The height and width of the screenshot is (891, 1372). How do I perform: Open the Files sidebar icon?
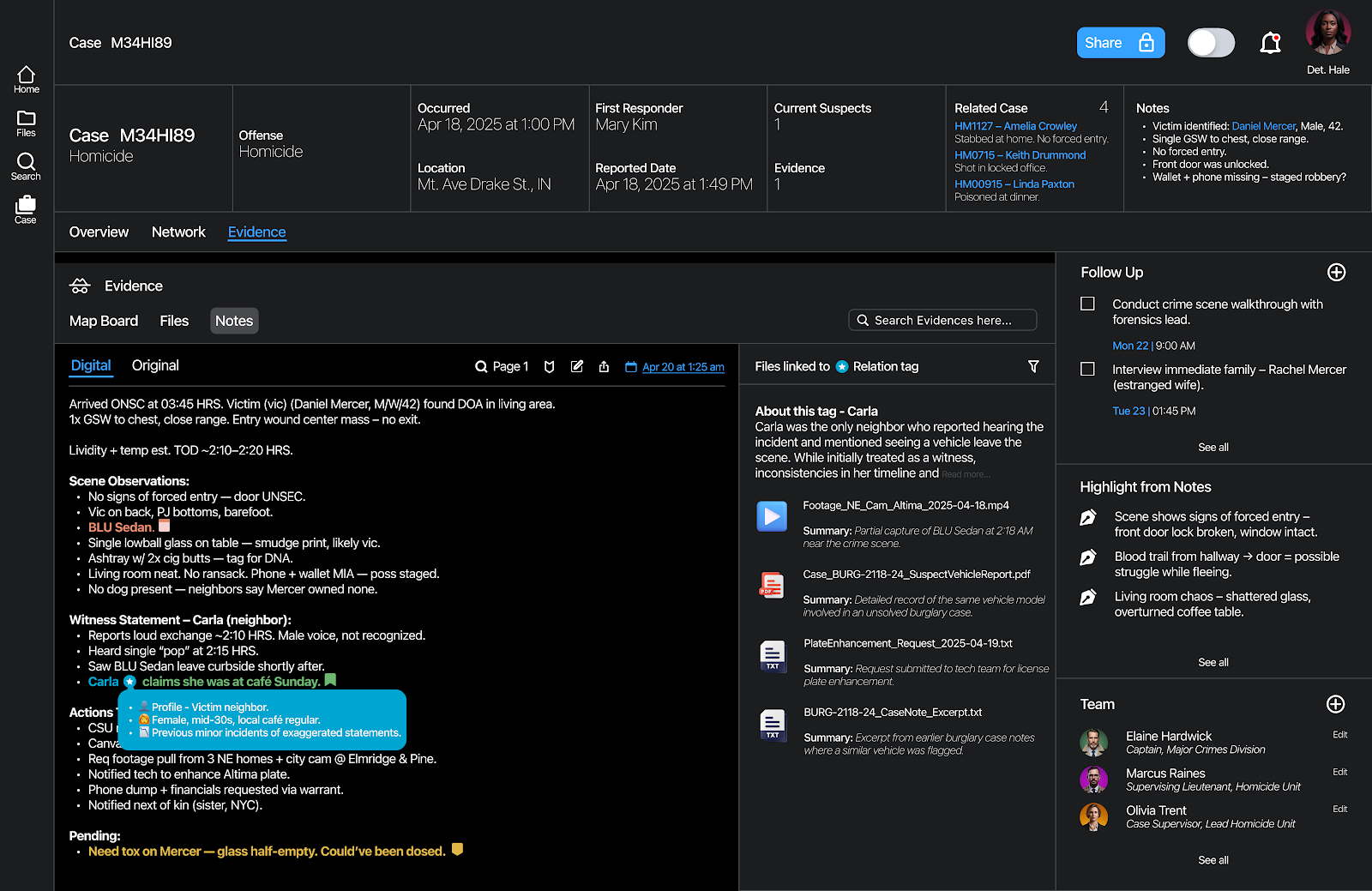tap(26, 123)
